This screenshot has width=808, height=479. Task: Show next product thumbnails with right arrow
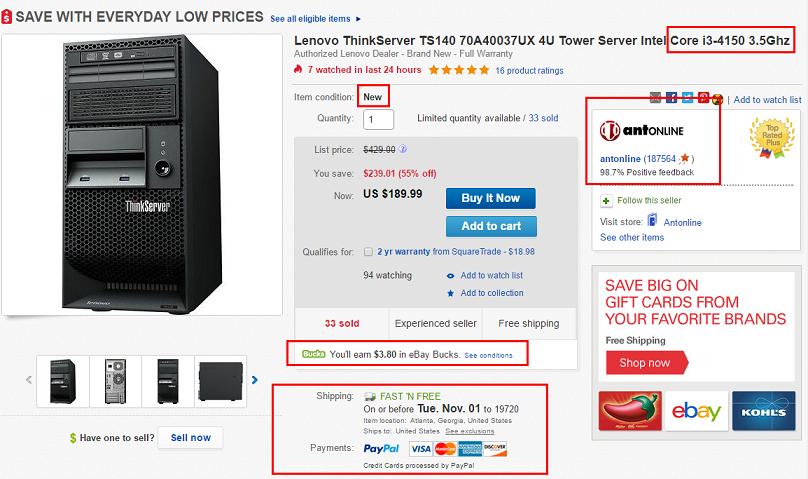(x=255, y=380)
